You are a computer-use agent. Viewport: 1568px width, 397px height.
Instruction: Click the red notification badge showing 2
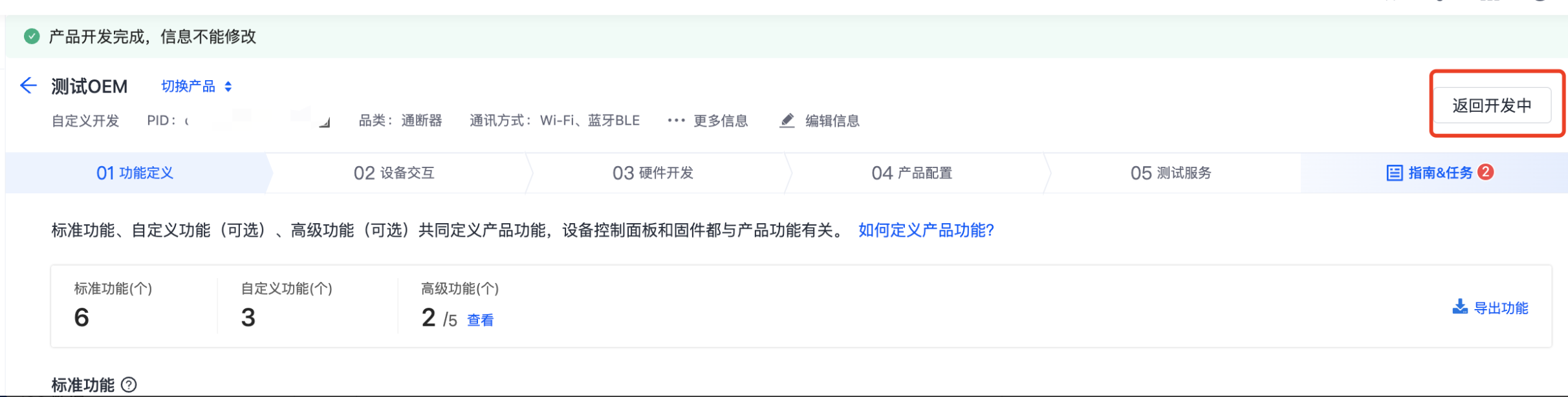[1486, 172]
